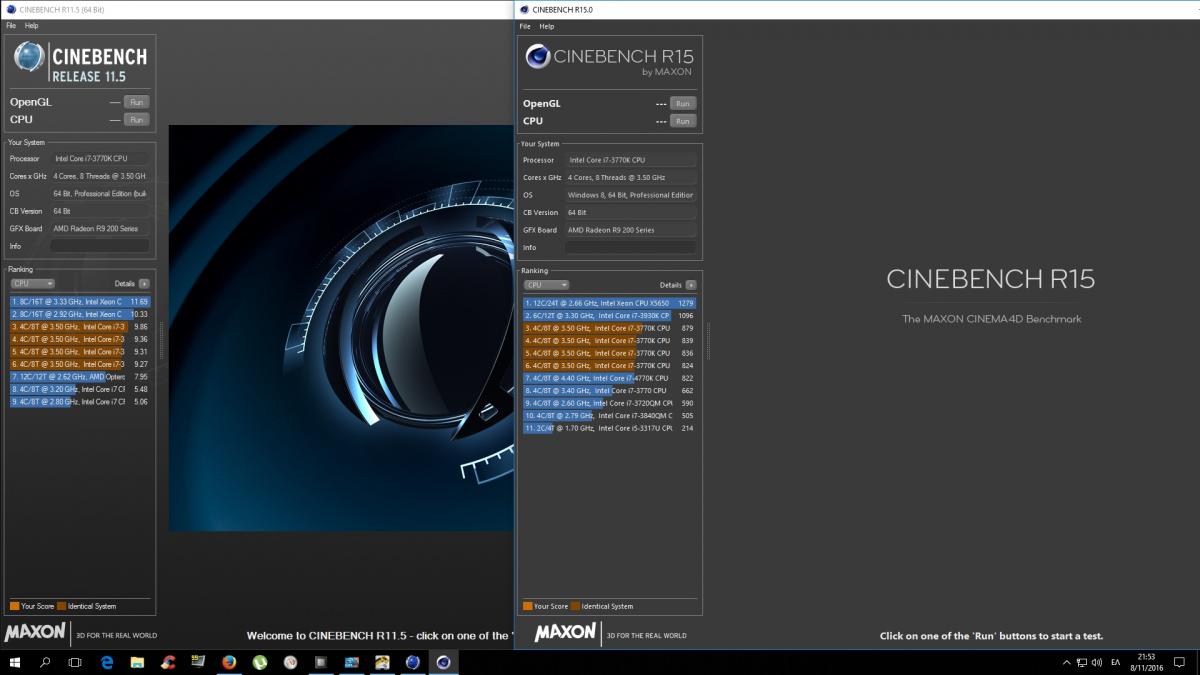Click the CINEBENCH R15 logo icon
1200x675 pixels.
click(537, 57)
